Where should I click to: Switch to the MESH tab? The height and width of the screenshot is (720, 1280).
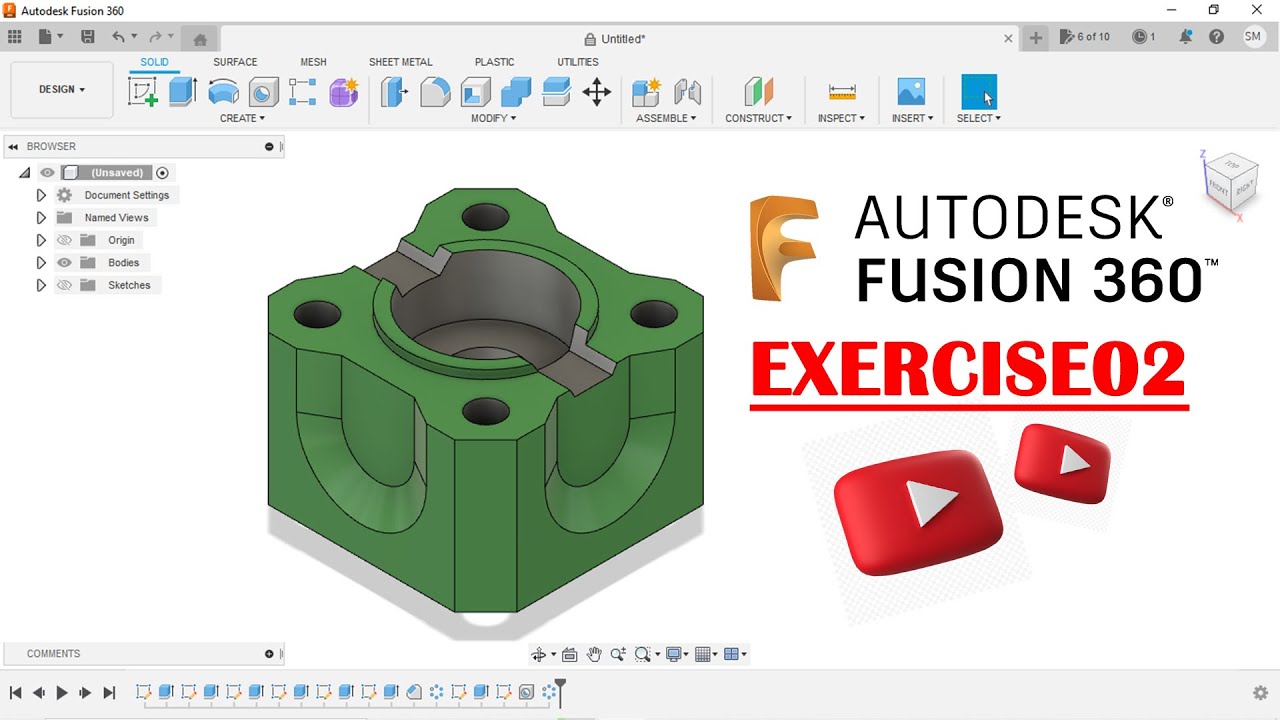click(314, 62)
